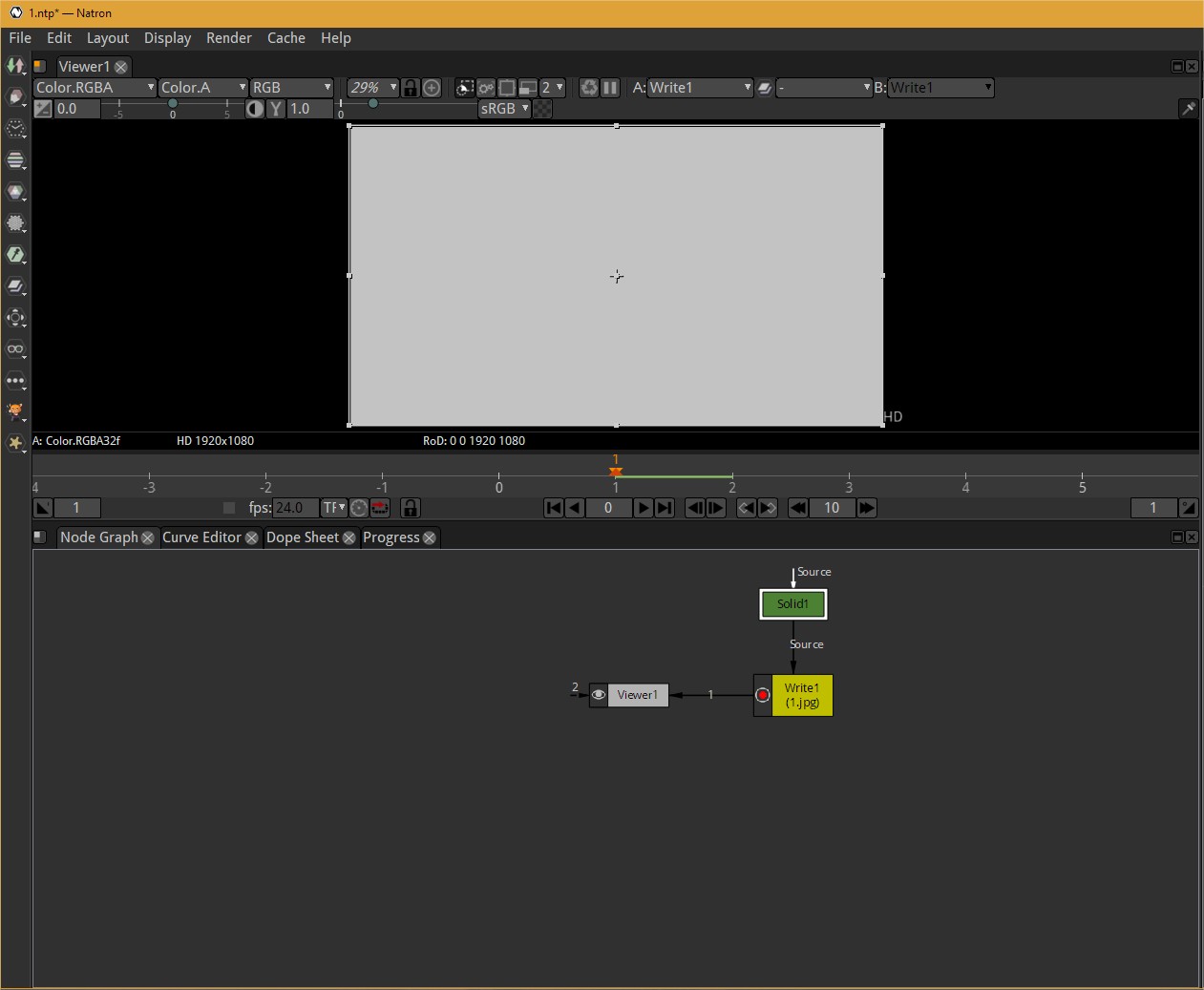Toggle eye icon on Viewer1 node

(x=599, y=695)
